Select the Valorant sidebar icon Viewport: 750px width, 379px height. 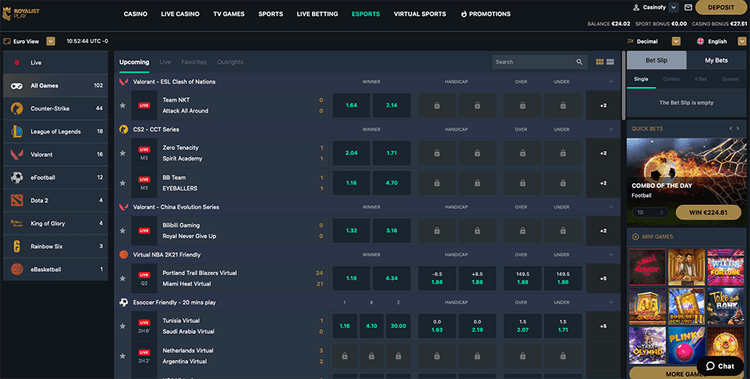[17, 155]
